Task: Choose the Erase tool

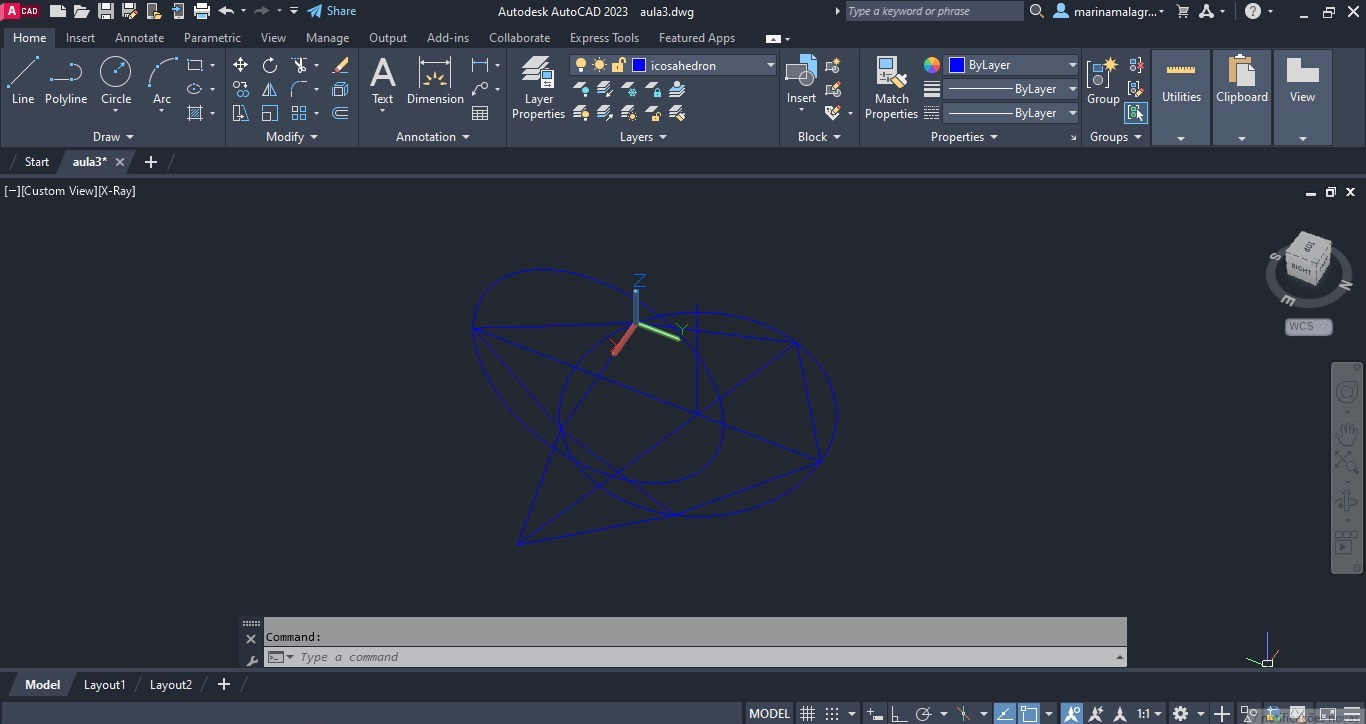Action: [x=340, y=65]
